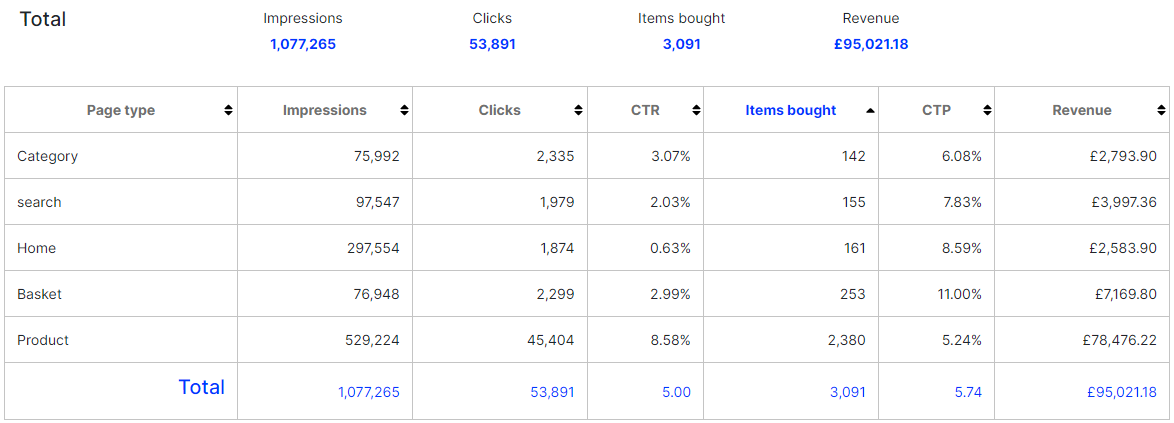Select the search page type row

(x=39, y=202)
